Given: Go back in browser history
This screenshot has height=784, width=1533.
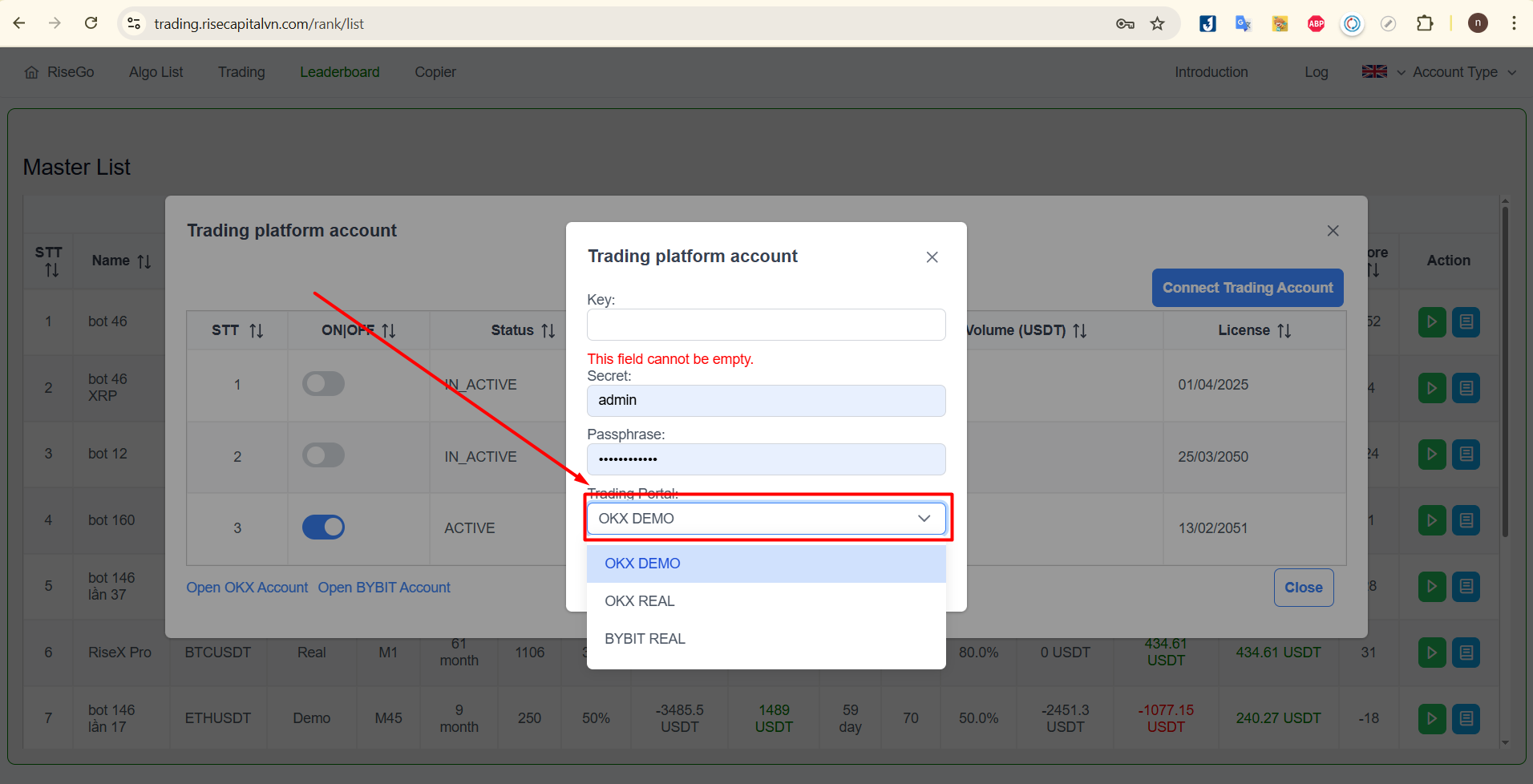Looking at the screenshot, I should (19, 23).
